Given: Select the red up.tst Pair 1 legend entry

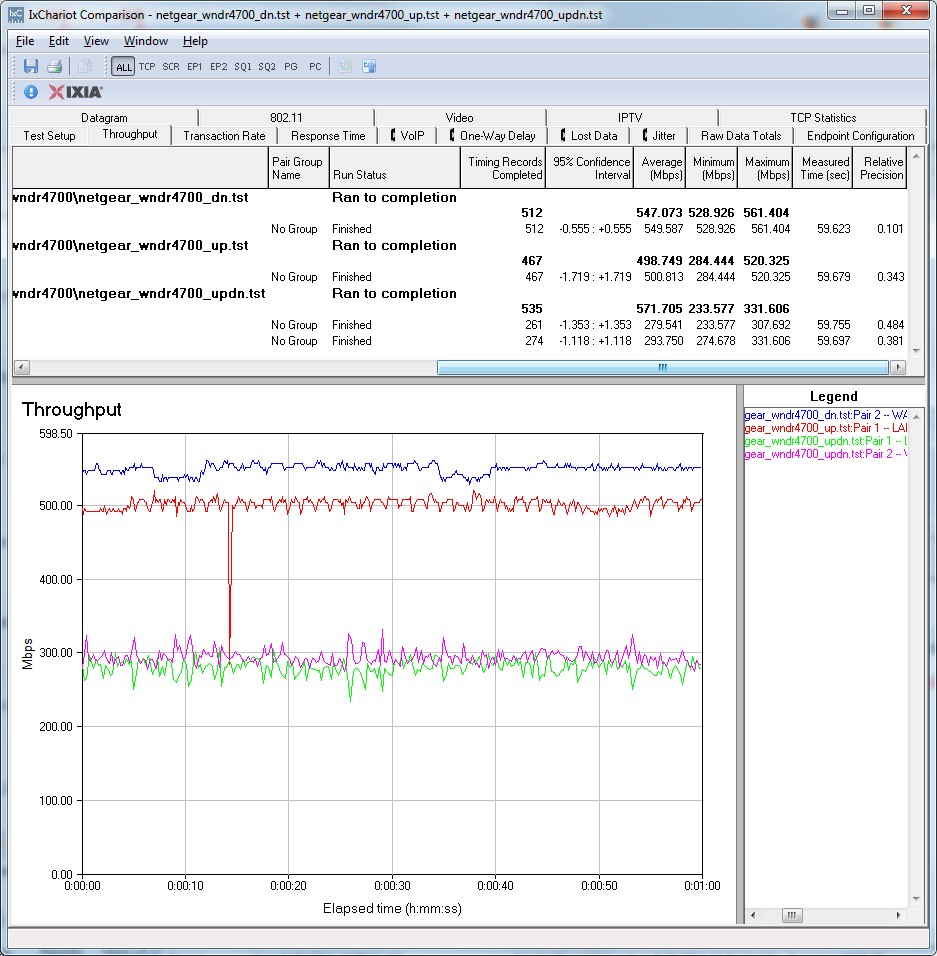Looking at the screenshot, I should [826, 428].
